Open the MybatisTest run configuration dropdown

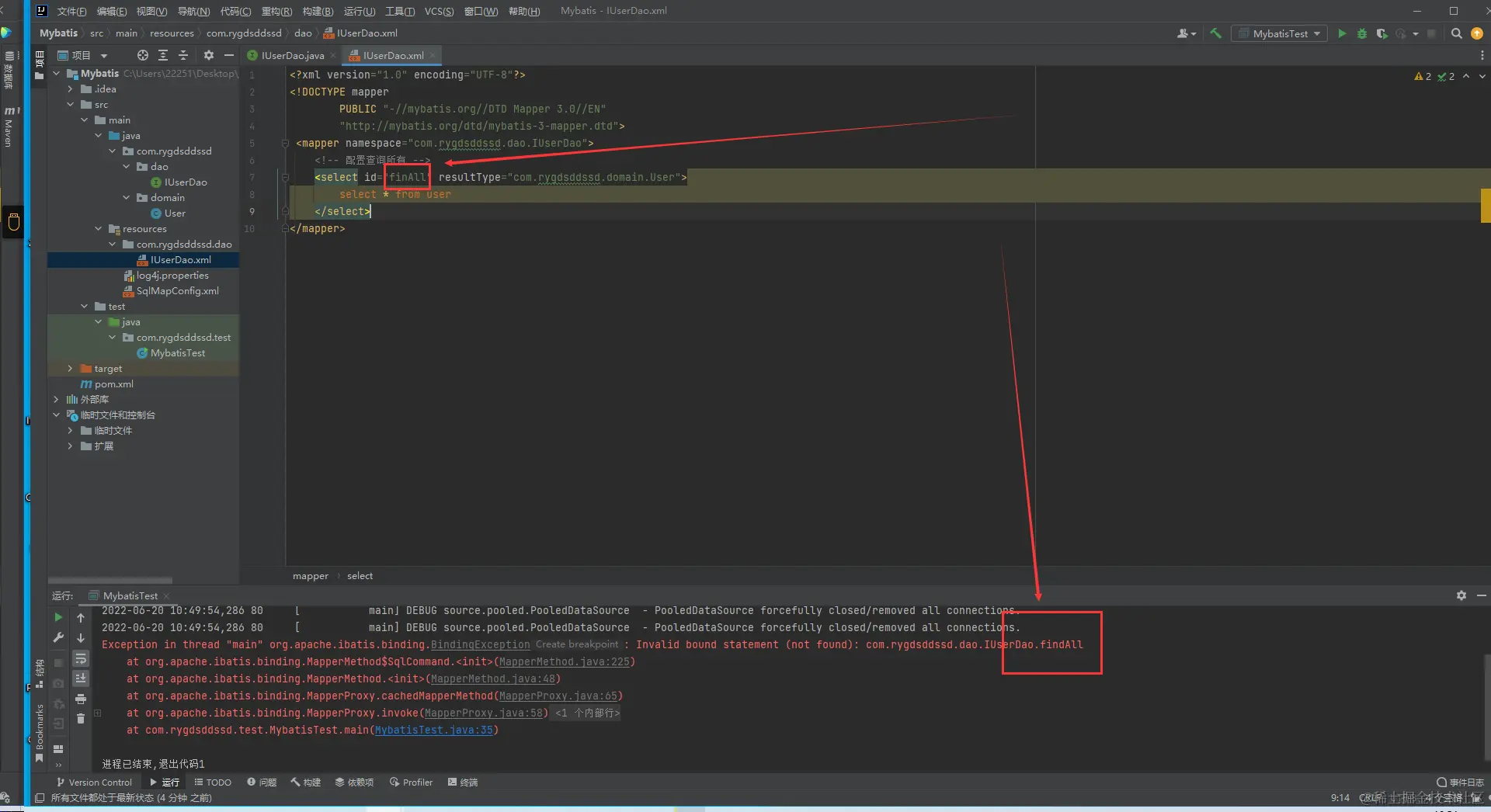[x=1279, y=33]
